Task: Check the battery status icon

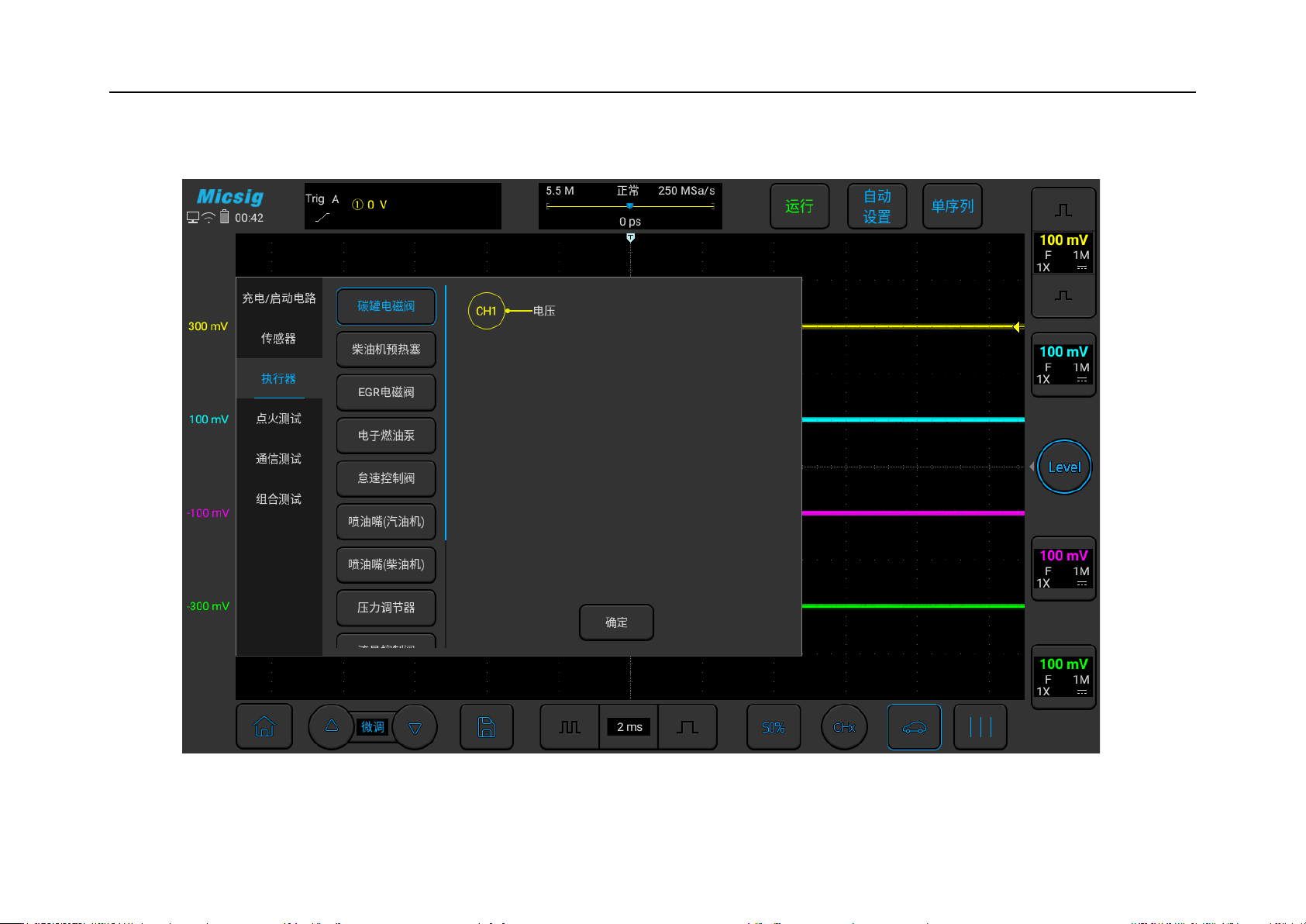Action: coord(225,217)
